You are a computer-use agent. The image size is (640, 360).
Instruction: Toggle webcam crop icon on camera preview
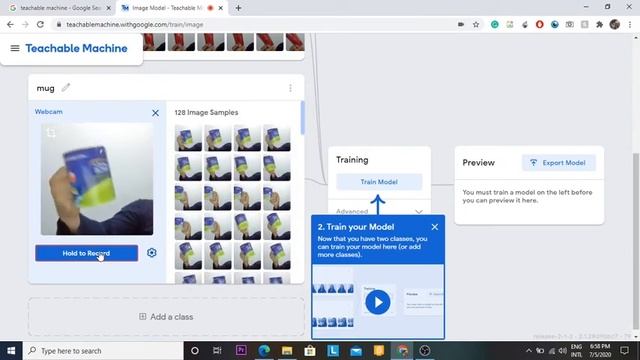coord(51,133)
